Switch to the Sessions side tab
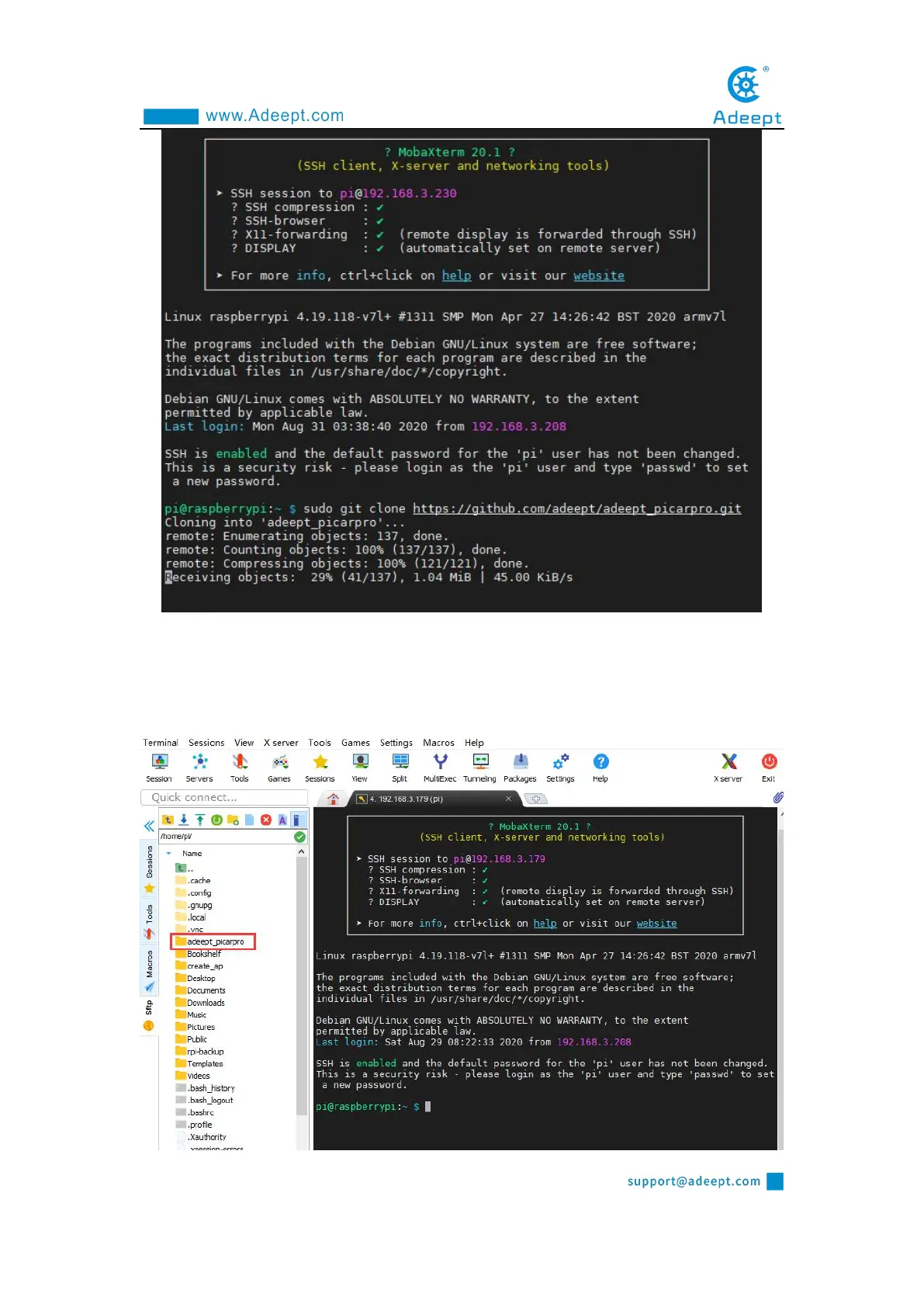The image size is (924, 1307). click(x=150, y=868)
